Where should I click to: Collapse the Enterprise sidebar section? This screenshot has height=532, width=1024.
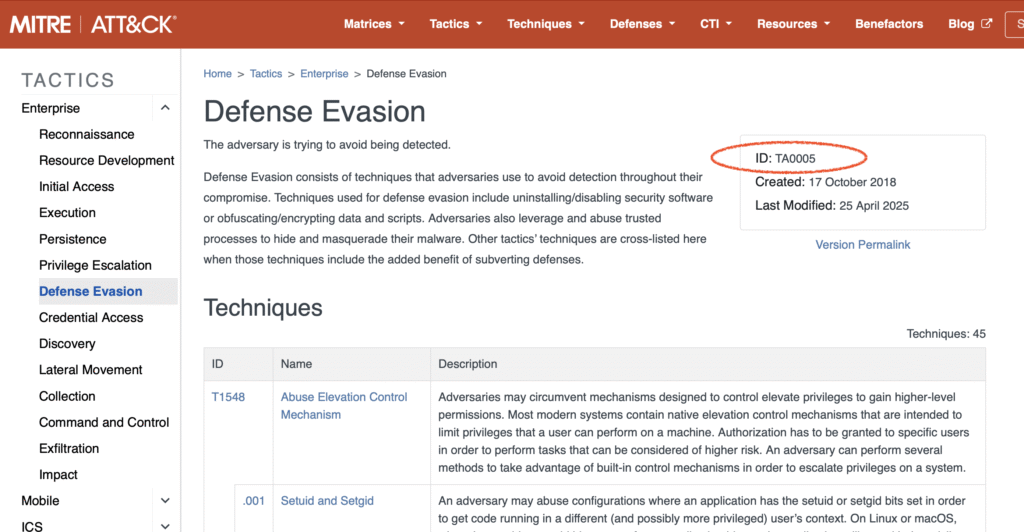(x=165, y=108)
